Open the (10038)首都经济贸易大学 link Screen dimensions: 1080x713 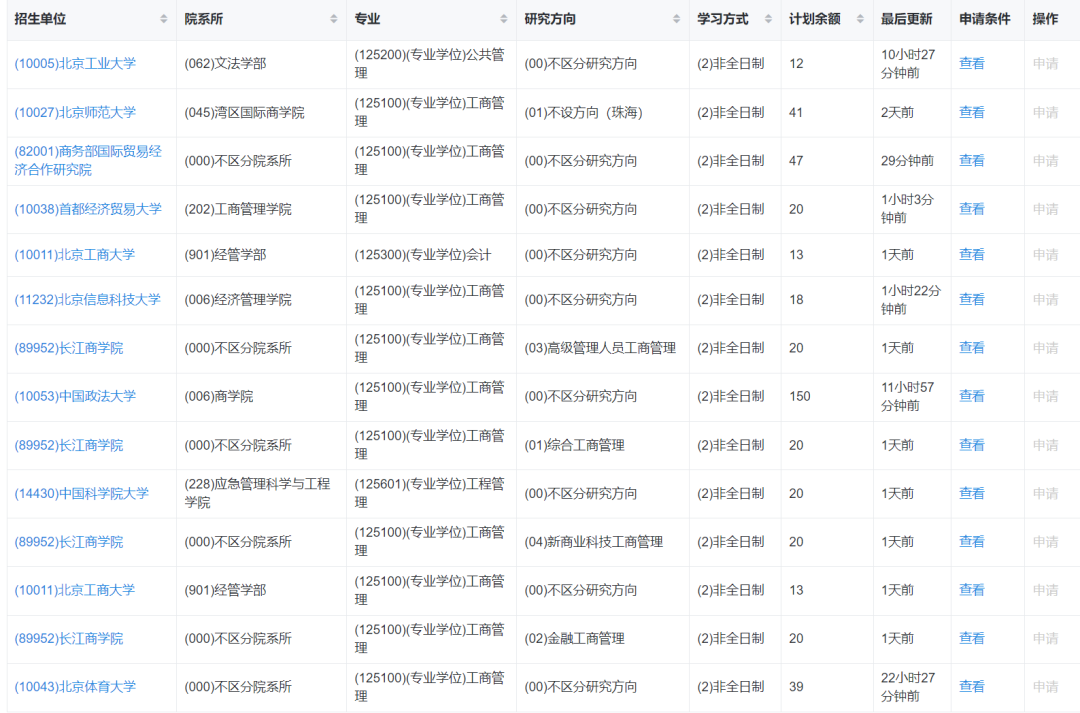tap(88, 209)
